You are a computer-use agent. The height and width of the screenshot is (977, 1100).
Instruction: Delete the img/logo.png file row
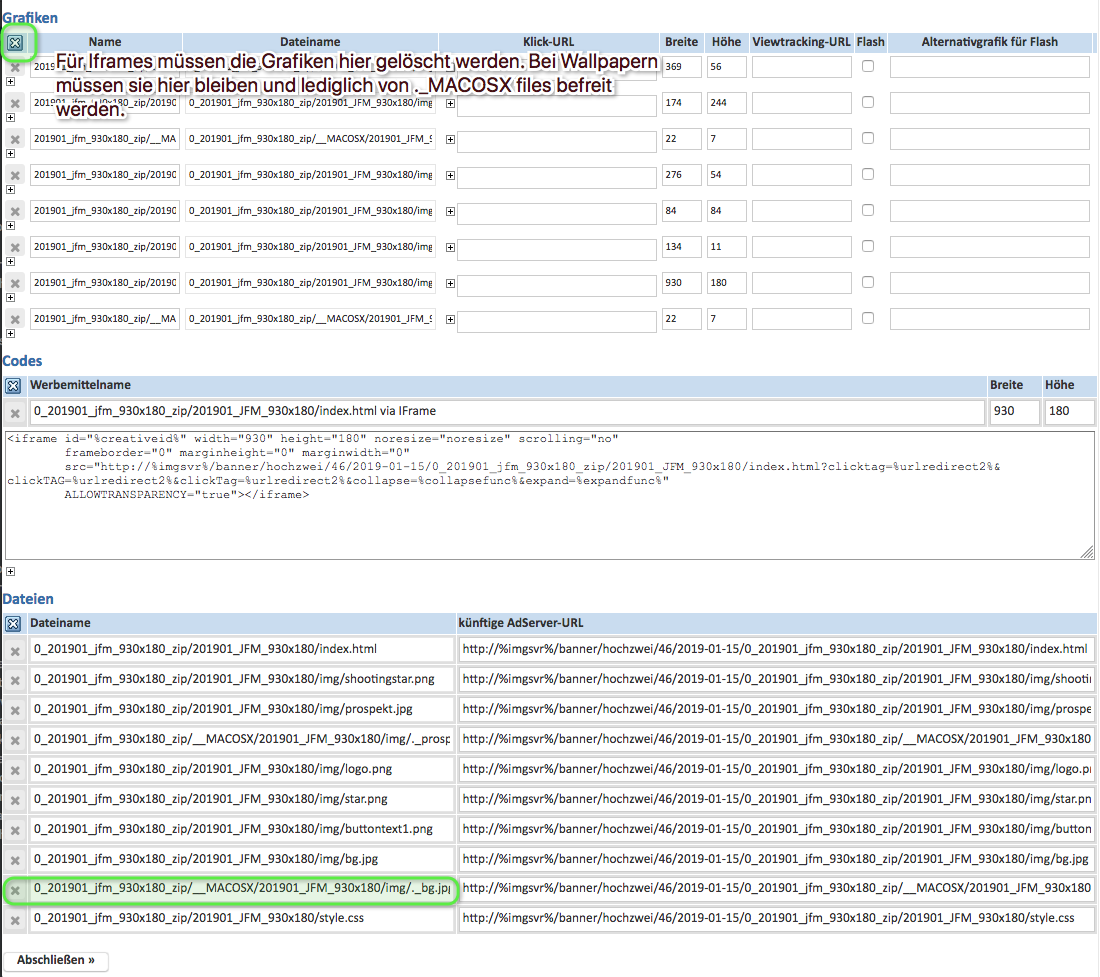click(x=15, y=771)
